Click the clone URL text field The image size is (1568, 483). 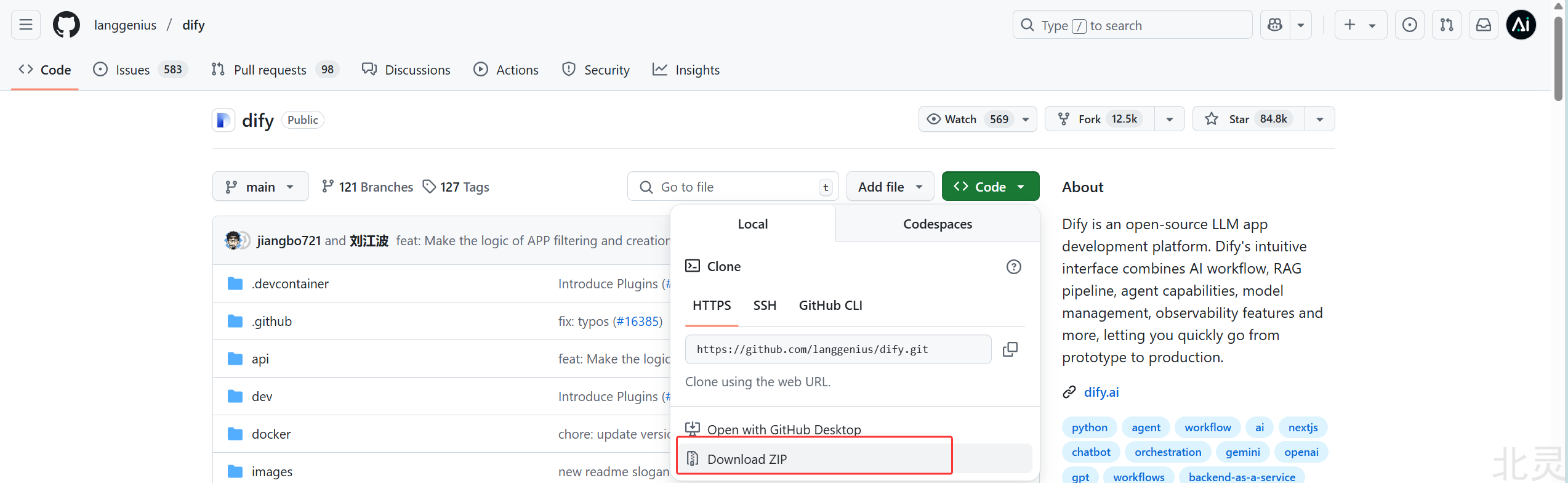[838, 349]
